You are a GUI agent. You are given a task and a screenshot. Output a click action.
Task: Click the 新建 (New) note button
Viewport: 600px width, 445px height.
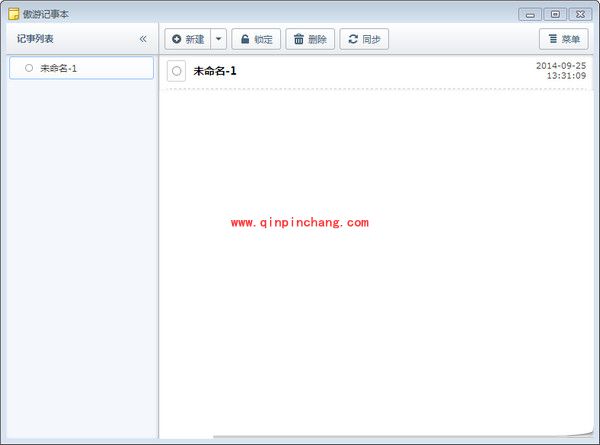coord(188,39)
